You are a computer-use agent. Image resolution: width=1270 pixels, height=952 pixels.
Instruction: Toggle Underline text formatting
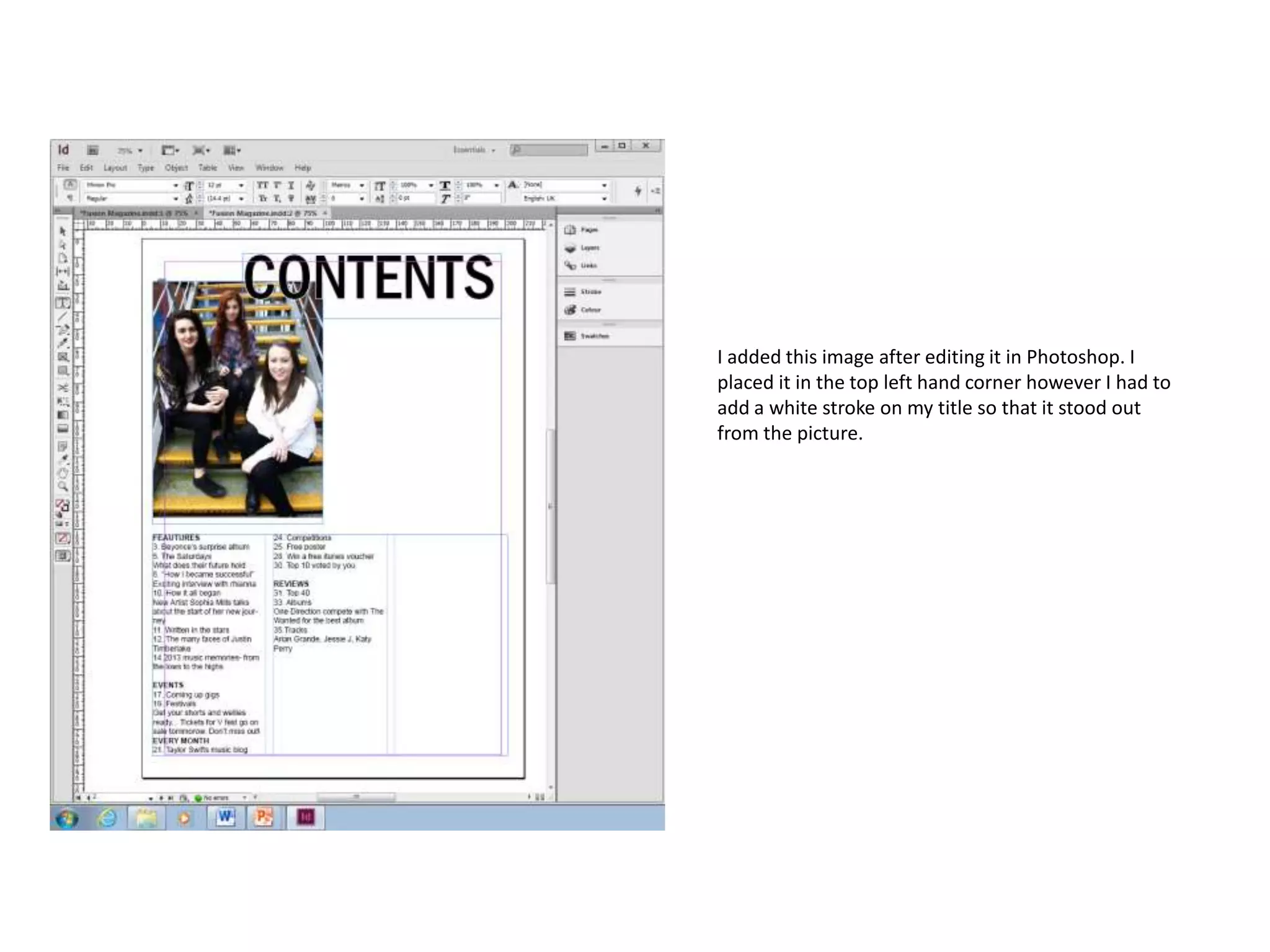pos(291,185)
